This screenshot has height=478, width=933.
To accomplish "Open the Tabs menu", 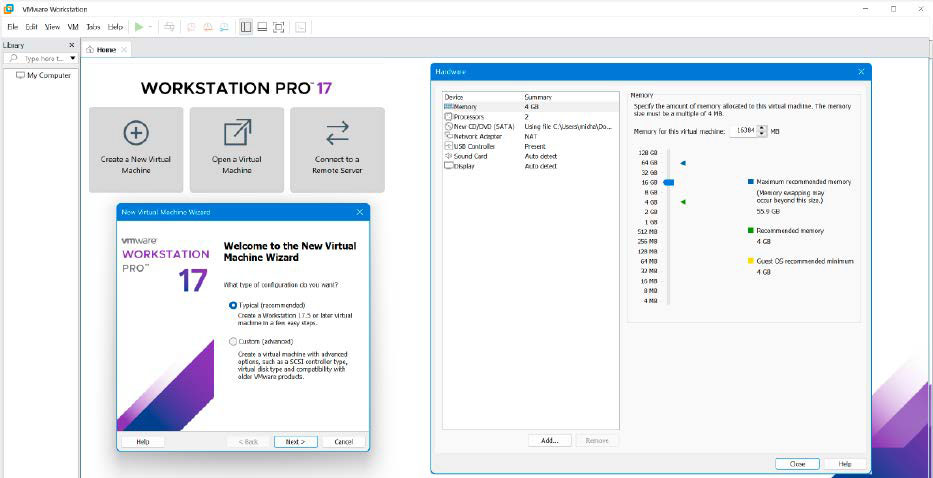I will click(93, 27).
